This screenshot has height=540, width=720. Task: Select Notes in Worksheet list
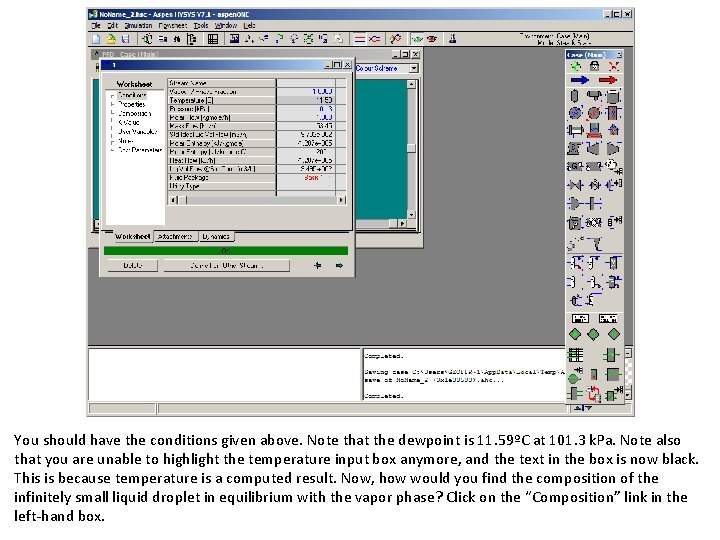(125, 141)
